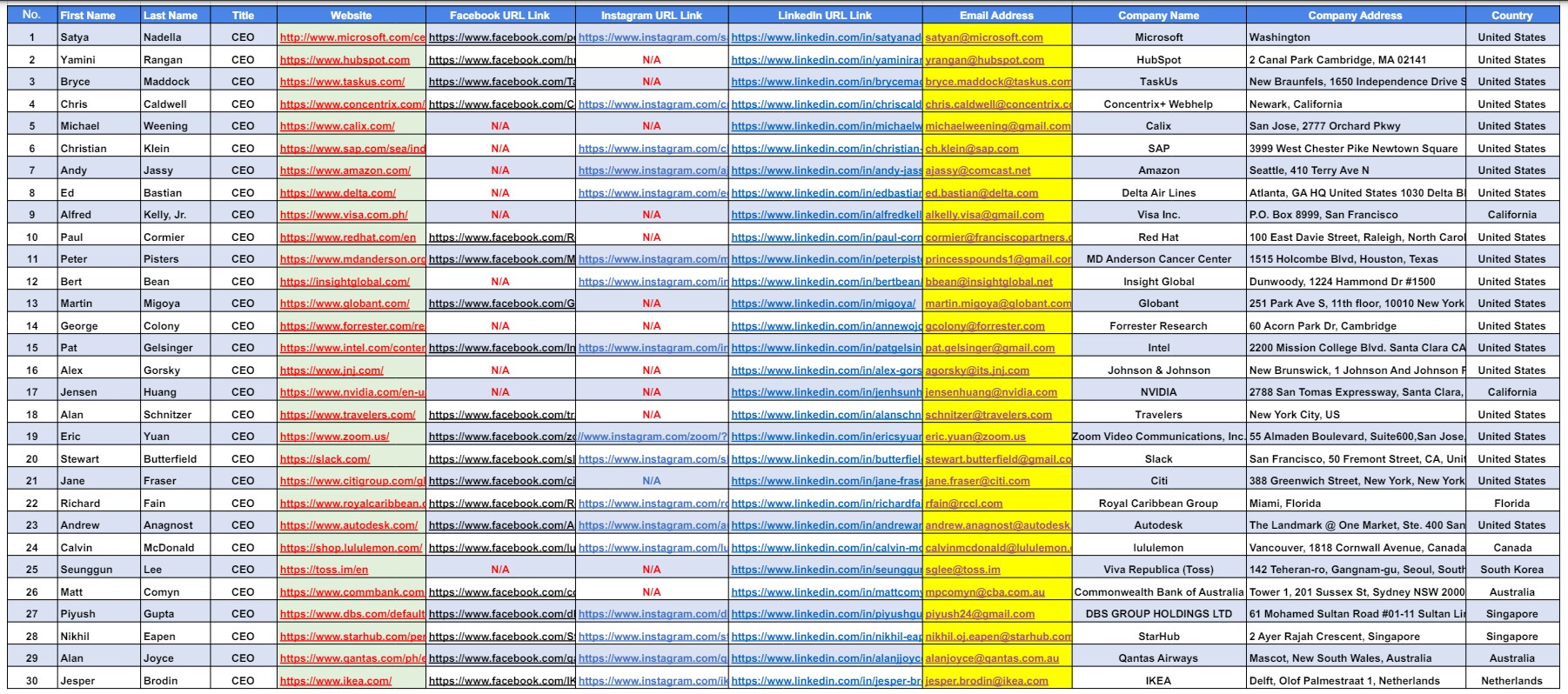Open the https://www.delta.com/ website link
This screenshot has height=694, width=1568.
coord(338,193)
